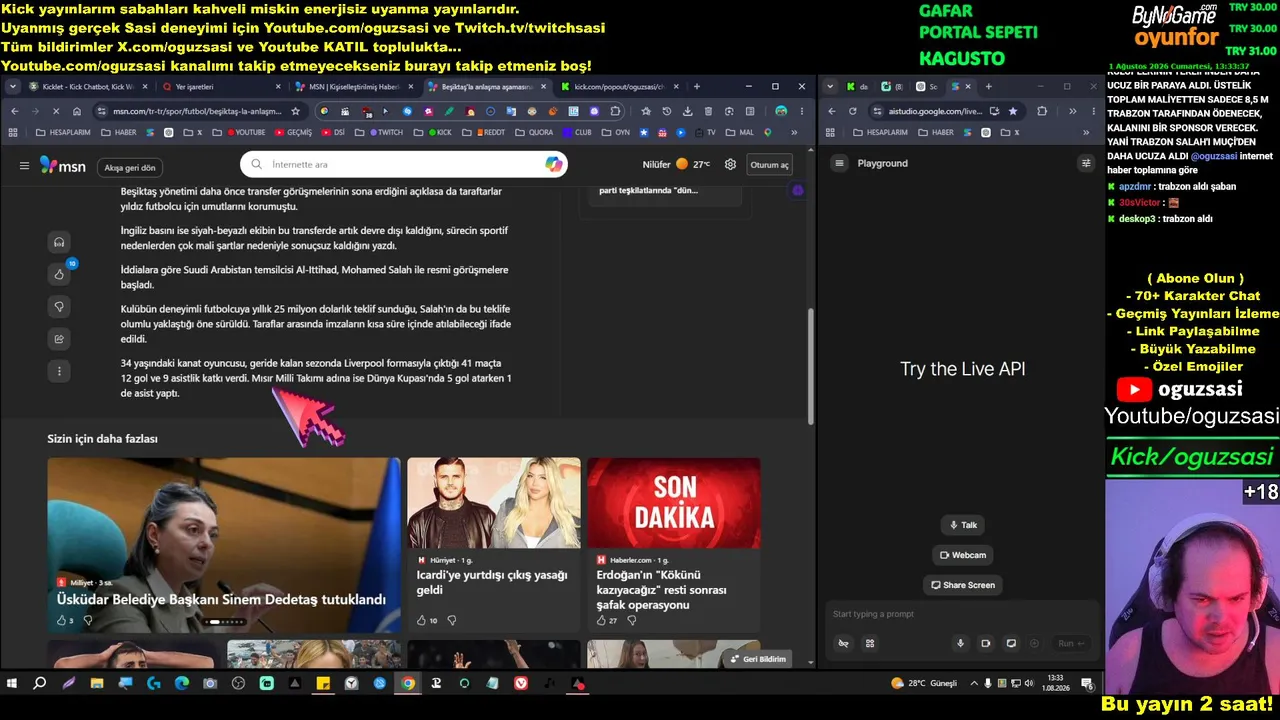Open AI Studio run settings panel

click(1086, 163)
